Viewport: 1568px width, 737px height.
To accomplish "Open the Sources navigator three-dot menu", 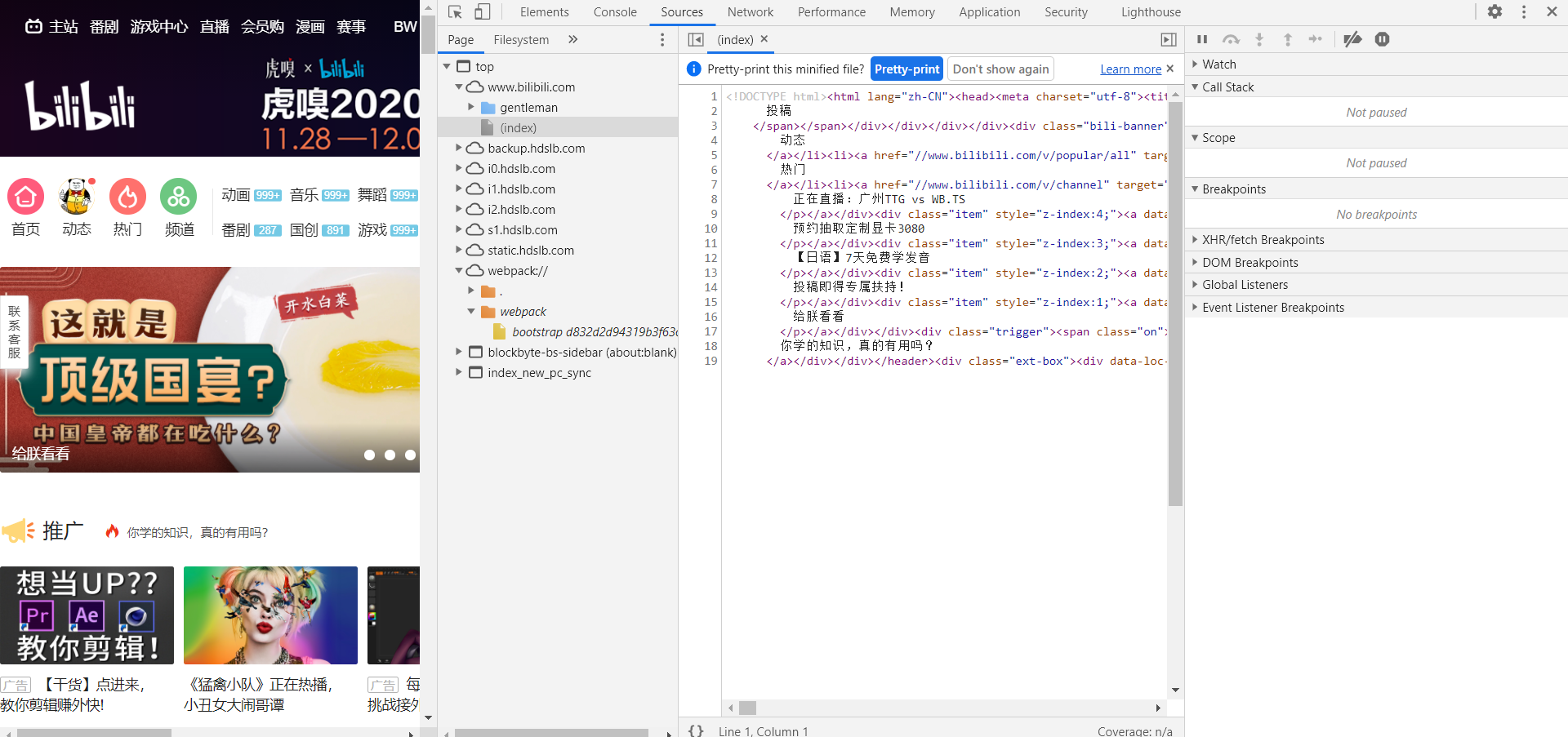I will (662, 40).
